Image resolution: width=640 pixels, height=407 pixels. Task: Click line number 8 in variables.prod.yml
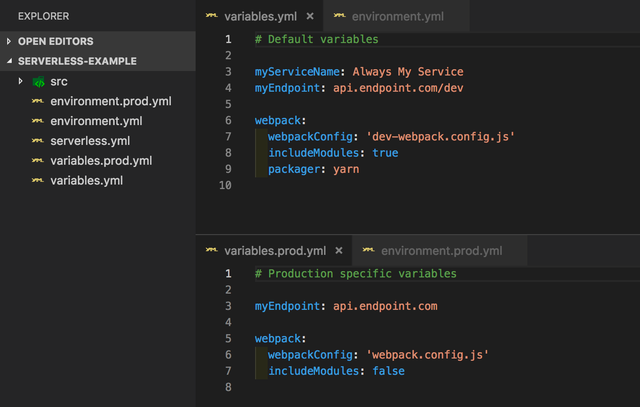pos(229,387)
